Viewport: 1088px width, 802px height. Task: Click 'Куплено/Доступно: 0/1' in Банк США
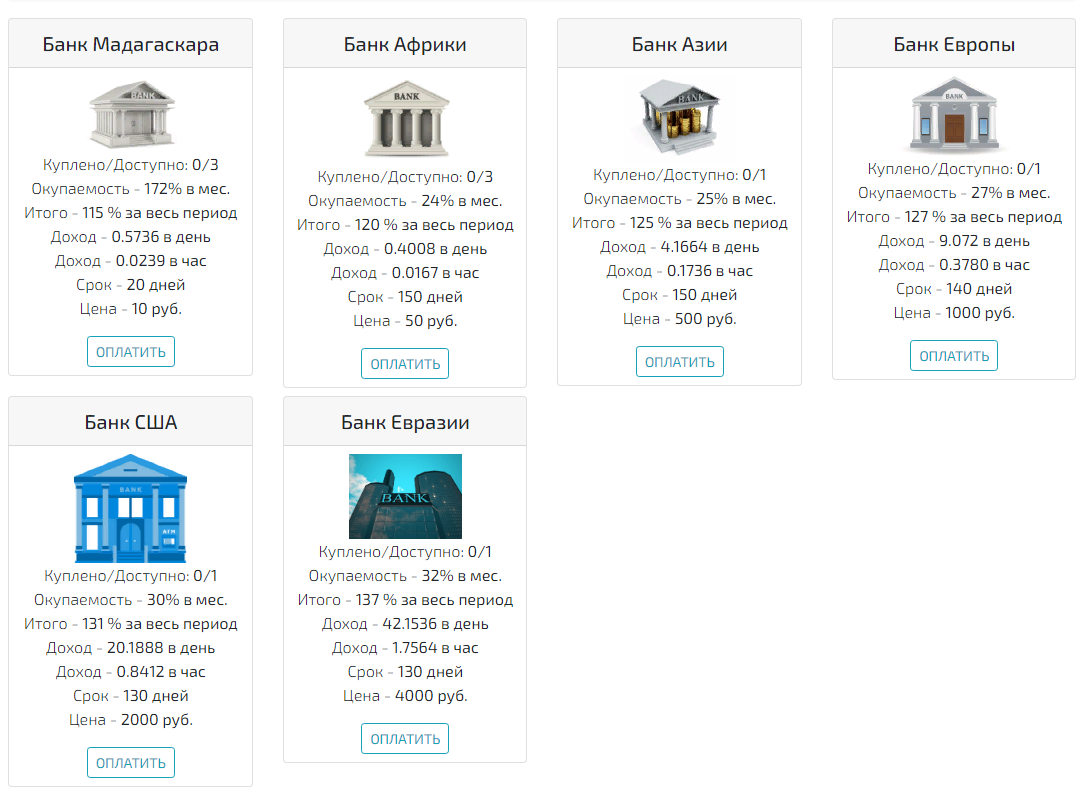(x=130, y=576)
